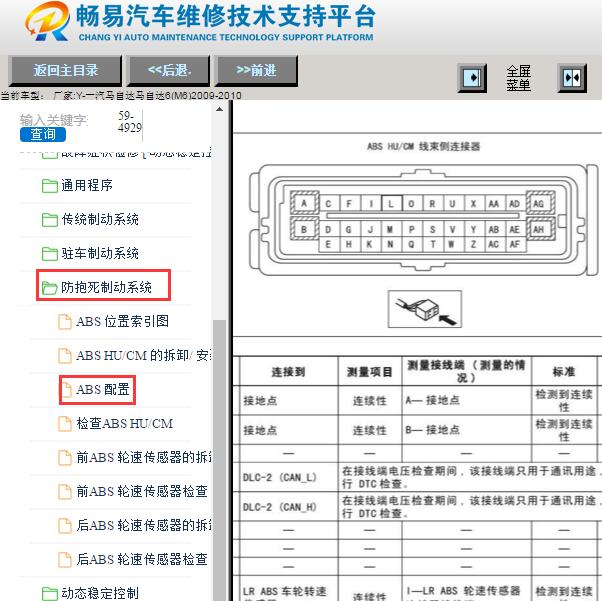Click terminal AG in the connector diagram

click(540, 203)
